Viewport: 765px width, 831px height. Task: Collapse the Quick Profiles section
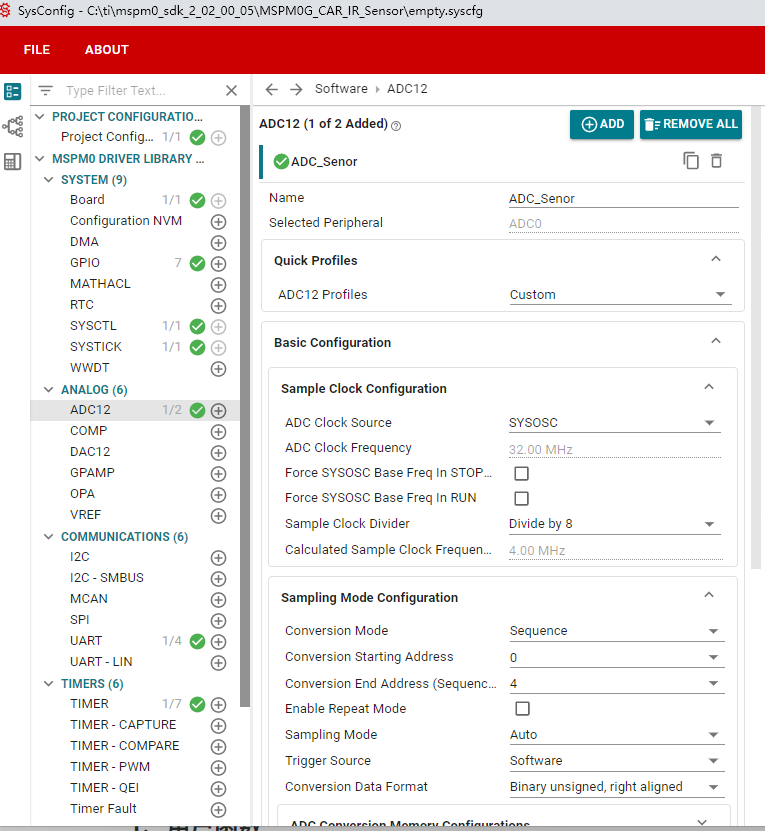coord(716,259)
